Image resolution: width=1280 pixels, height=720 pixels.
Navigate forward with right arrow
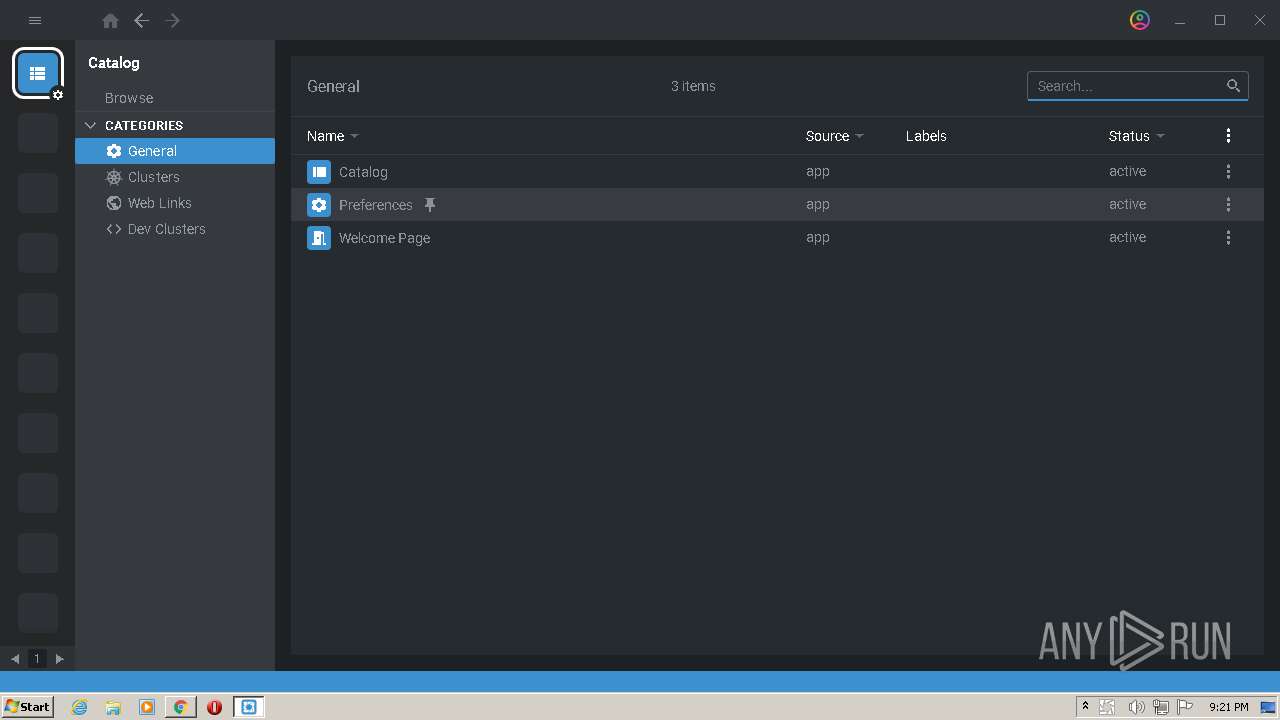pos(173,20)
